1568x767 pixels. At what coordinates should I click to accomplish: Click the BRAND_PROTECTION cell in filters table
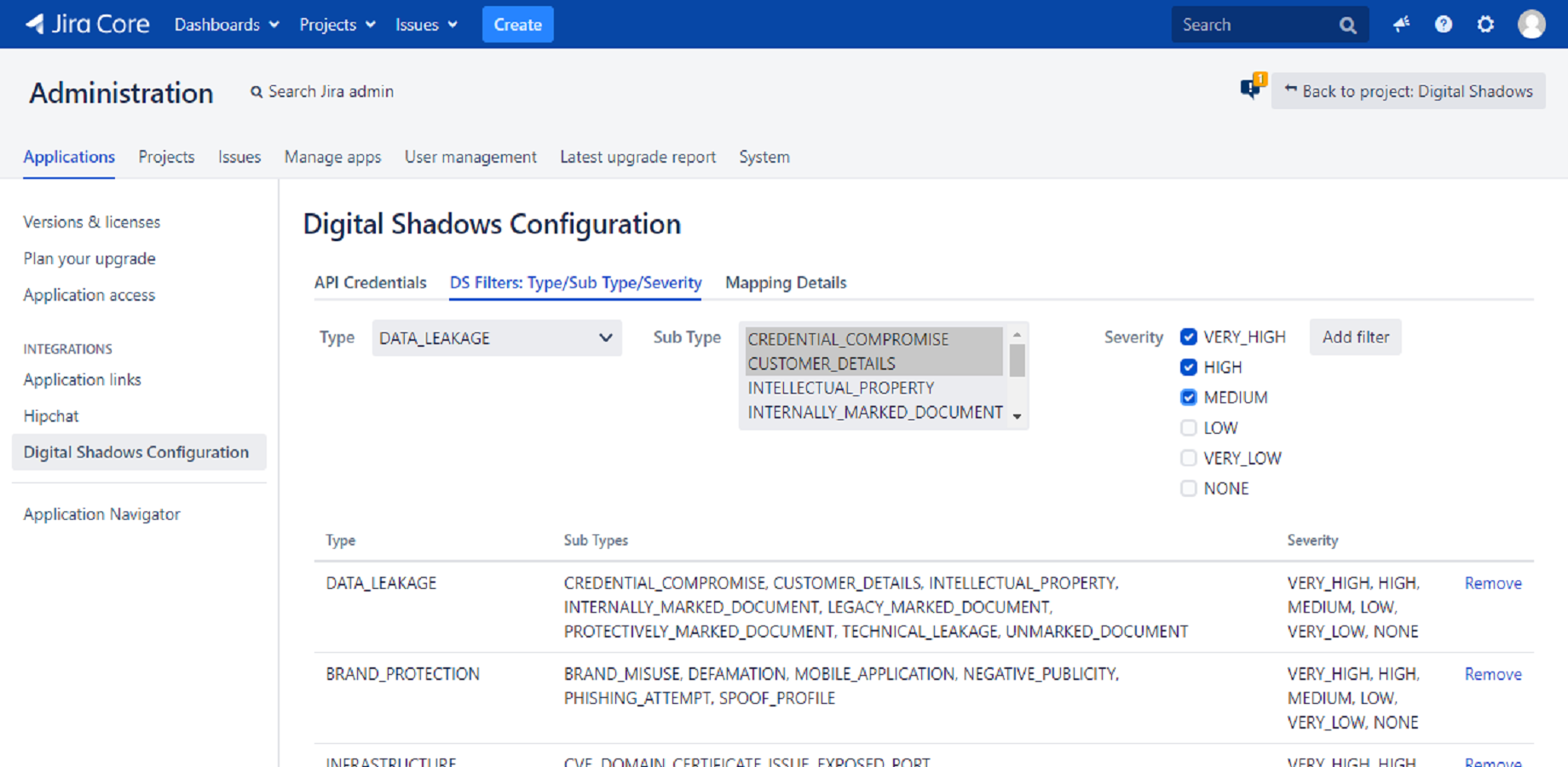[x=402, y=675]
